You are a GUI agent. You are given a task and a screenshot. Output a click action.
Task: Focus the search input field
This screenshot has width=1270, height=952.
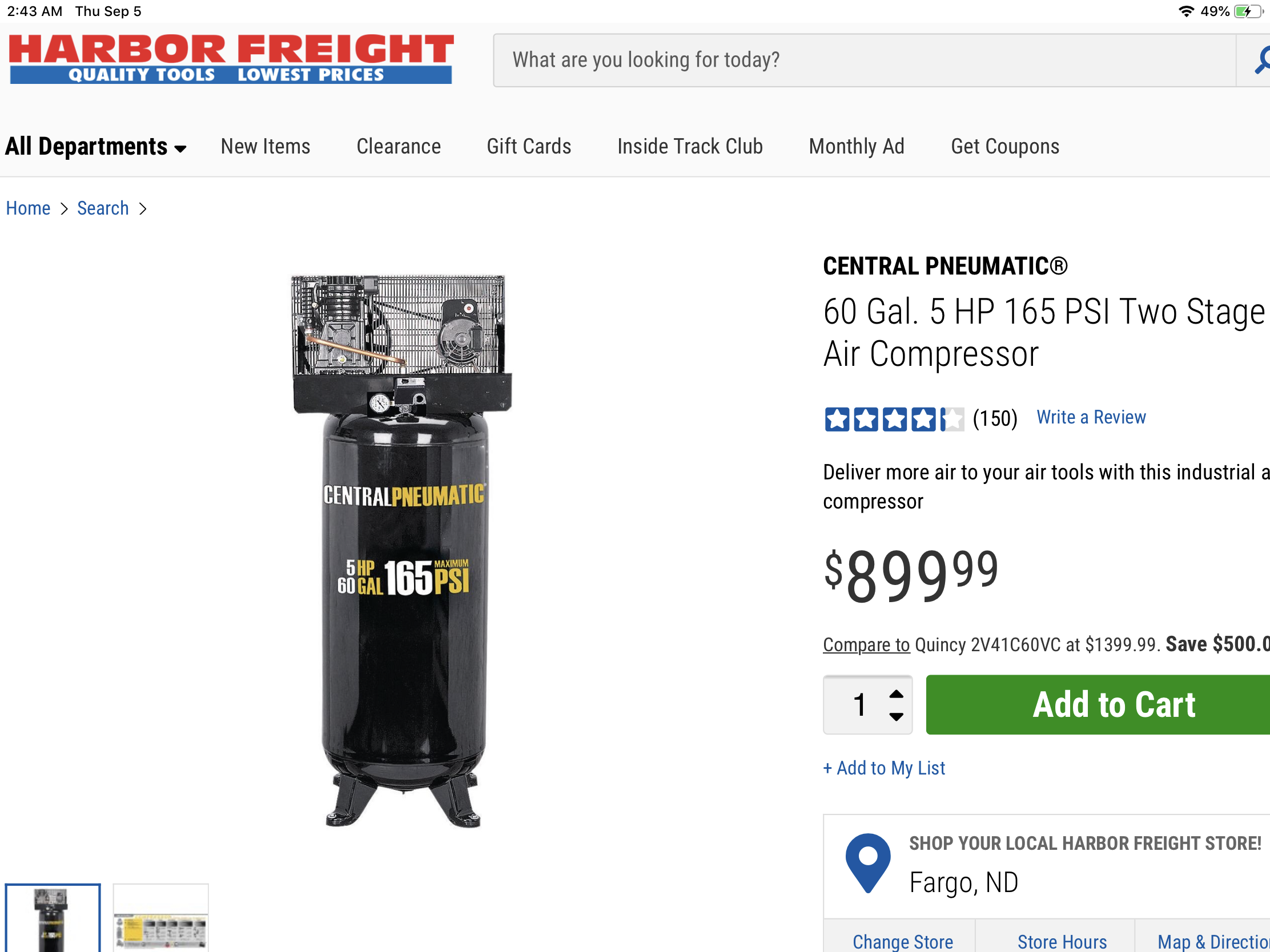pyautogui.click(x=861, y=60)
